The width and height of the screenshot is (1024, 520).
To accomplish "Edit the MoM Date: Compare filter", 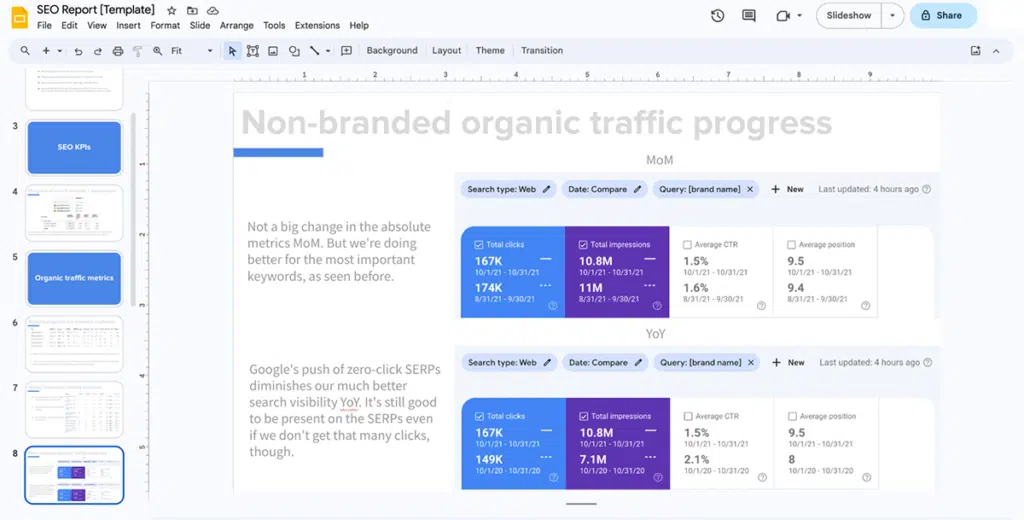I will 605,189.
